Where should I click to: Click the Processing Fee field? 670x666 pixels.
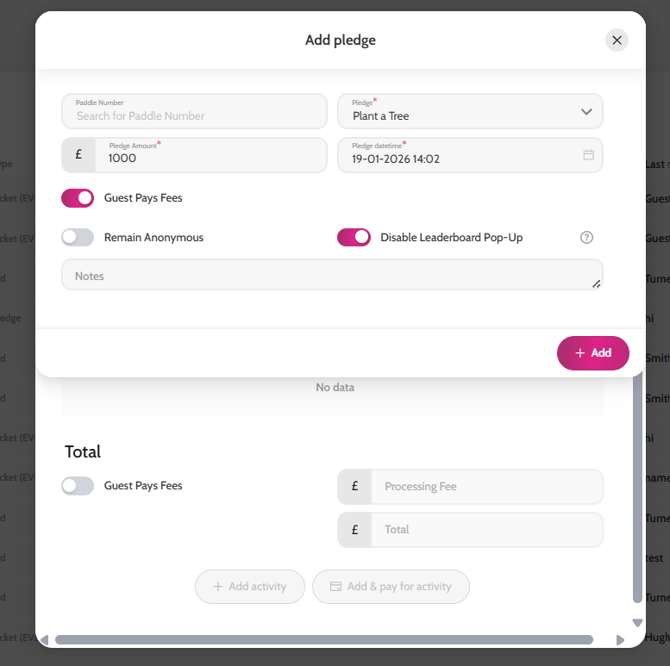point(487,487)
